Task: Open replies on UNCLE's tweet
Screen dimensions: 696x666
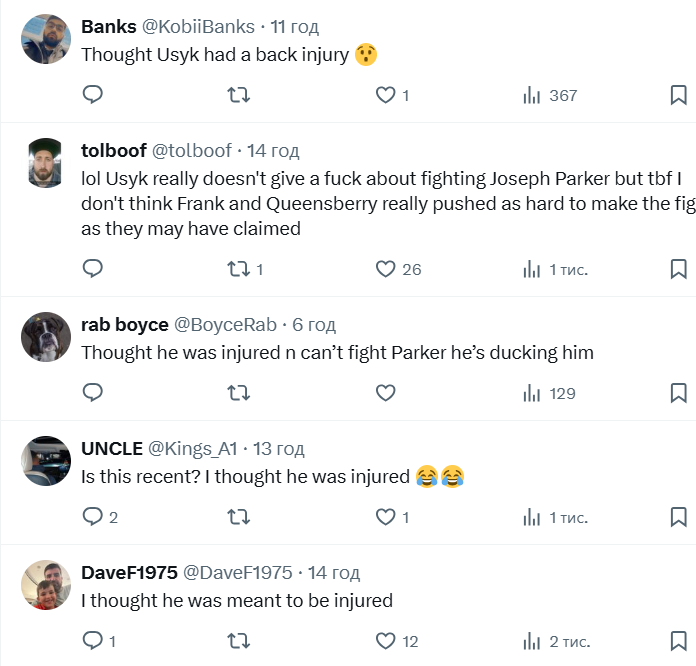Action: point(92,517)
